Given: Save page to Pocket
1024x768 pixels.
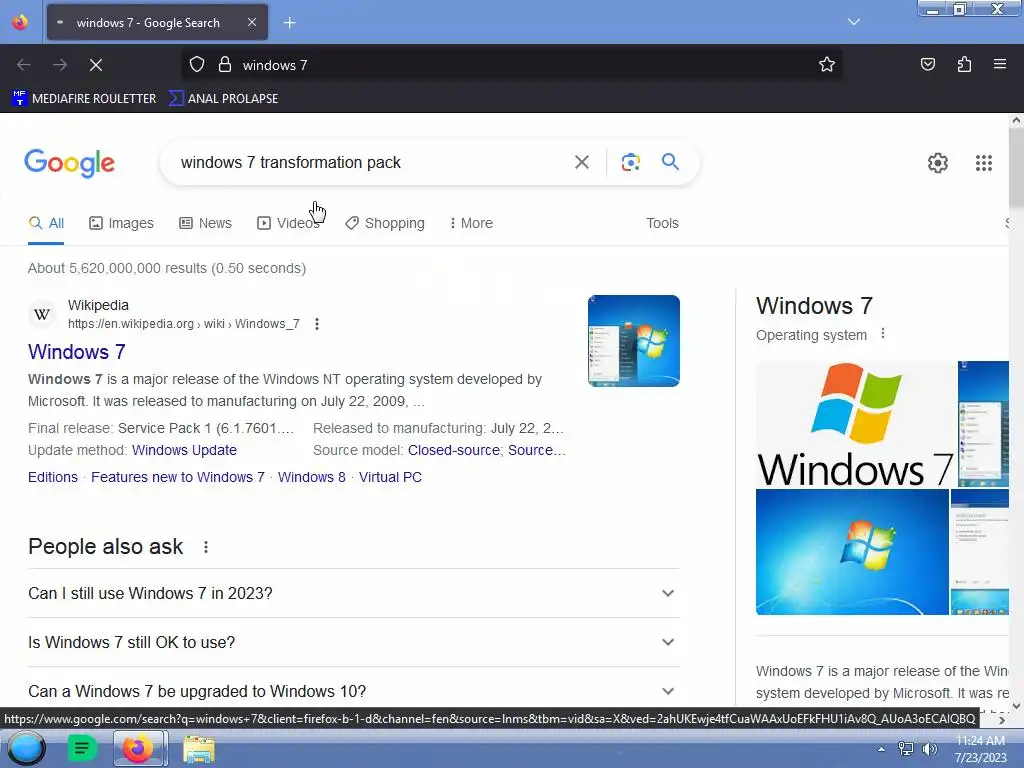Looking at the screenshot, I should point(927,64).
